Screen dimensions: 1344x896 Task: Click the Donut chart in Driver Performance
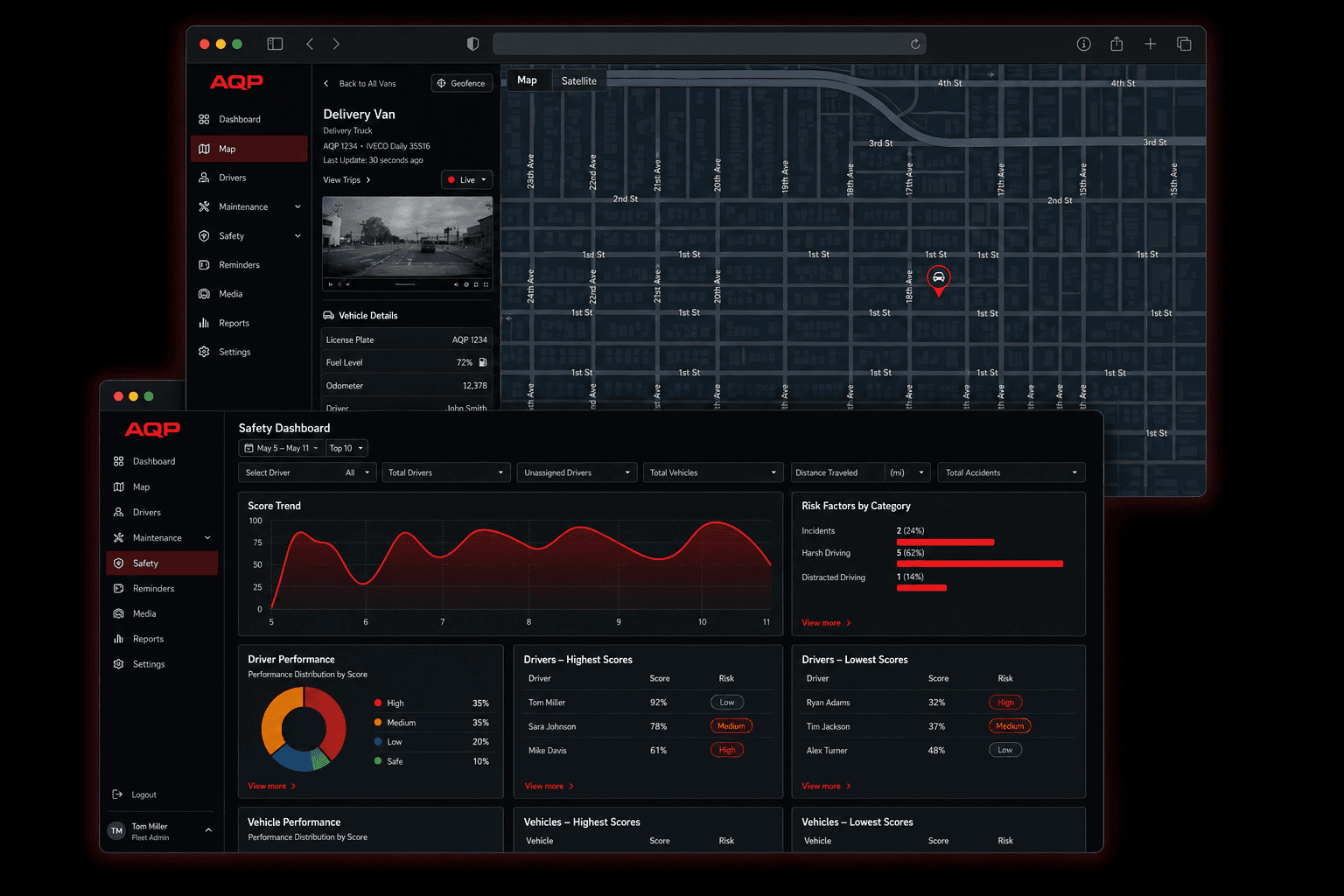coord(304,729)
